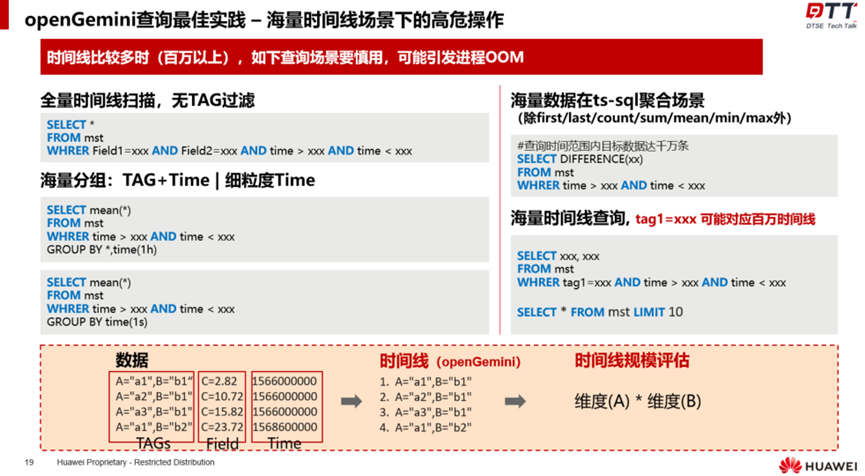Screen dimensions: 865x476
Task: Click list item '4. A="a1",B="b2"'
Action: (x=425, y=427)
